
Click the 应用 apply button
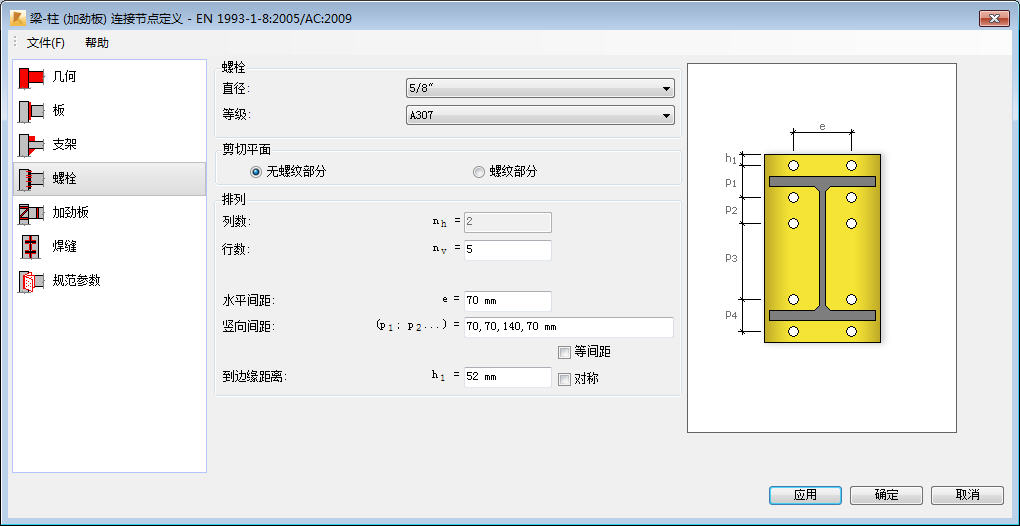pyautogui.click(x=805, y=495)
